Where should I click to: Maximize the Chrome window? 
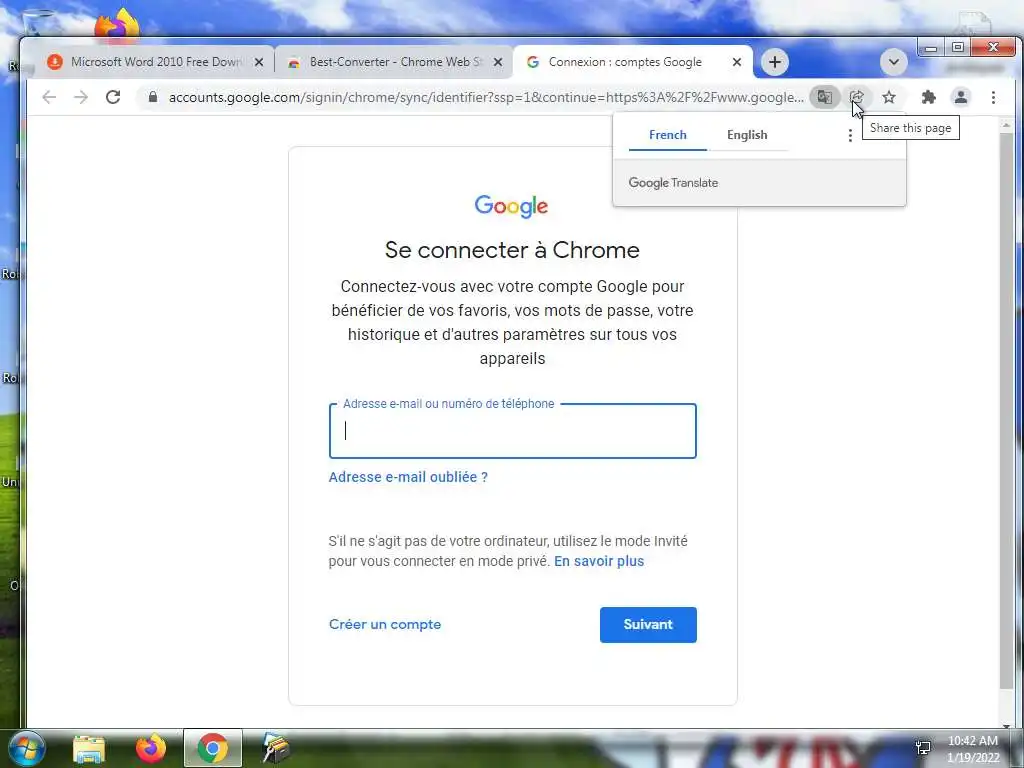(x=958, y=48)
